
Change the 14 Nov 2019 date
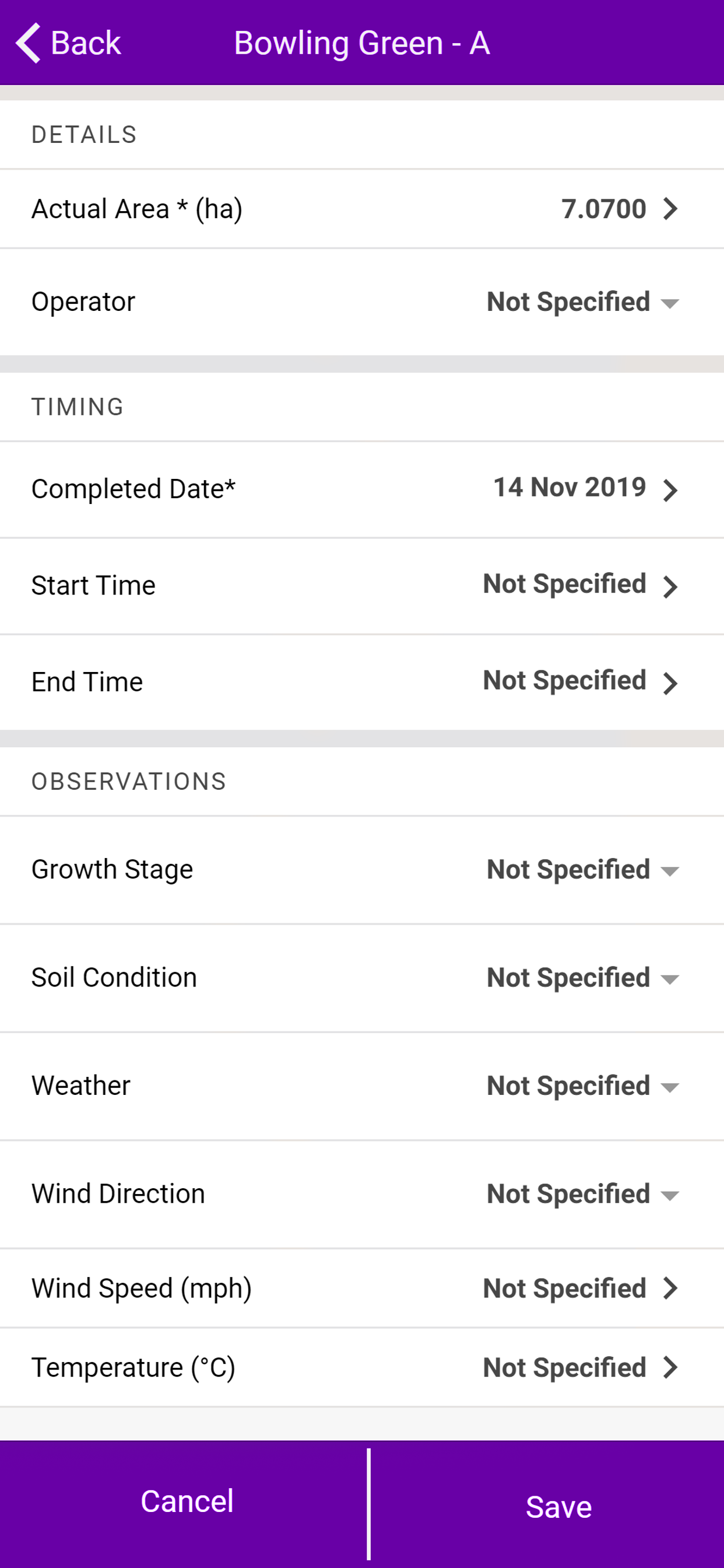click(x=570, y=487)
